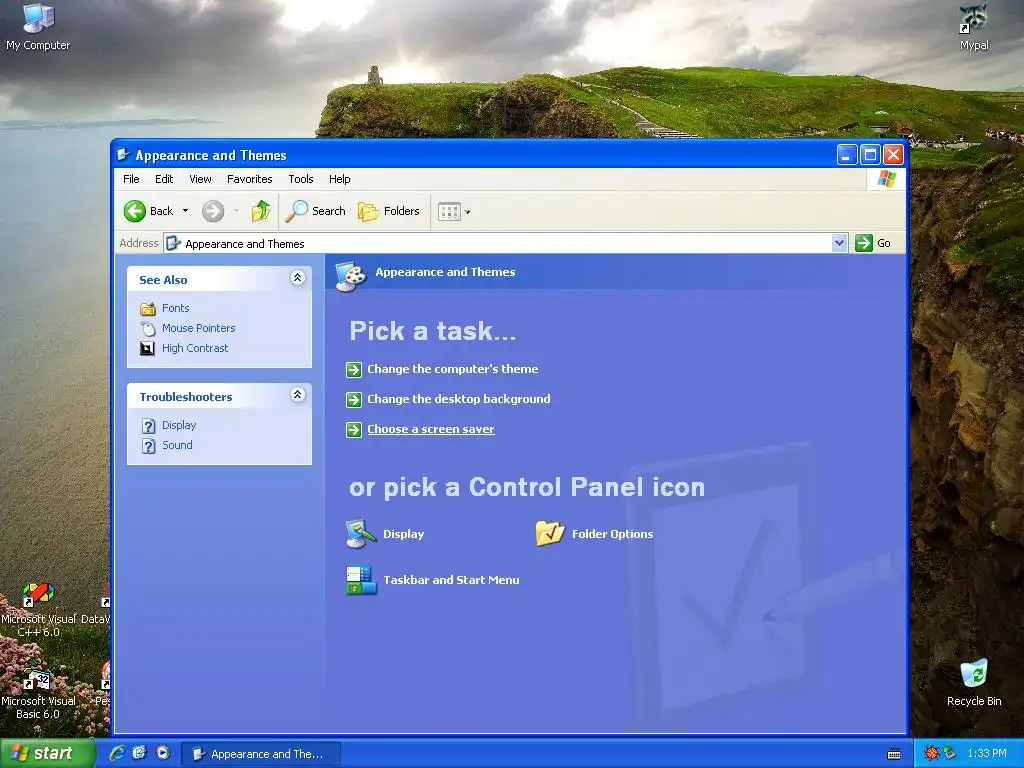
Task: Click the Go button
Action: pos(873,243)
